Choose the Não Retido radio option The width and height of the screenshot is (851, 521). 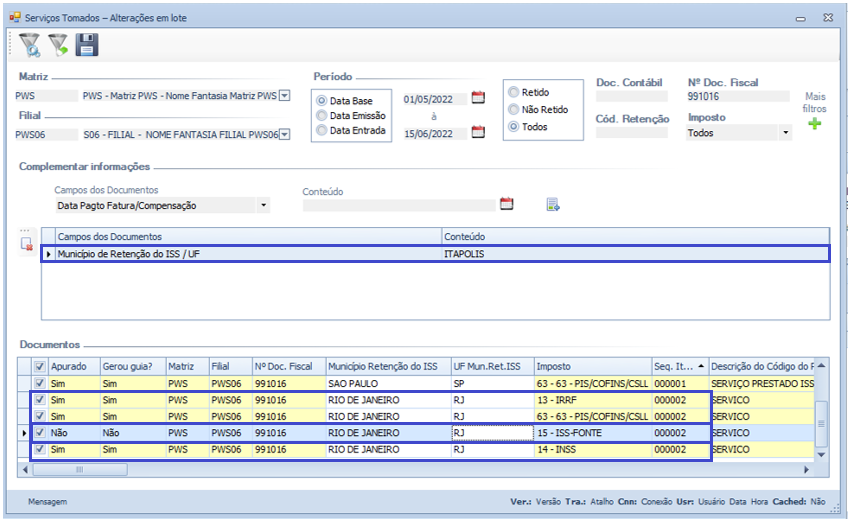(x=514, y=110)
